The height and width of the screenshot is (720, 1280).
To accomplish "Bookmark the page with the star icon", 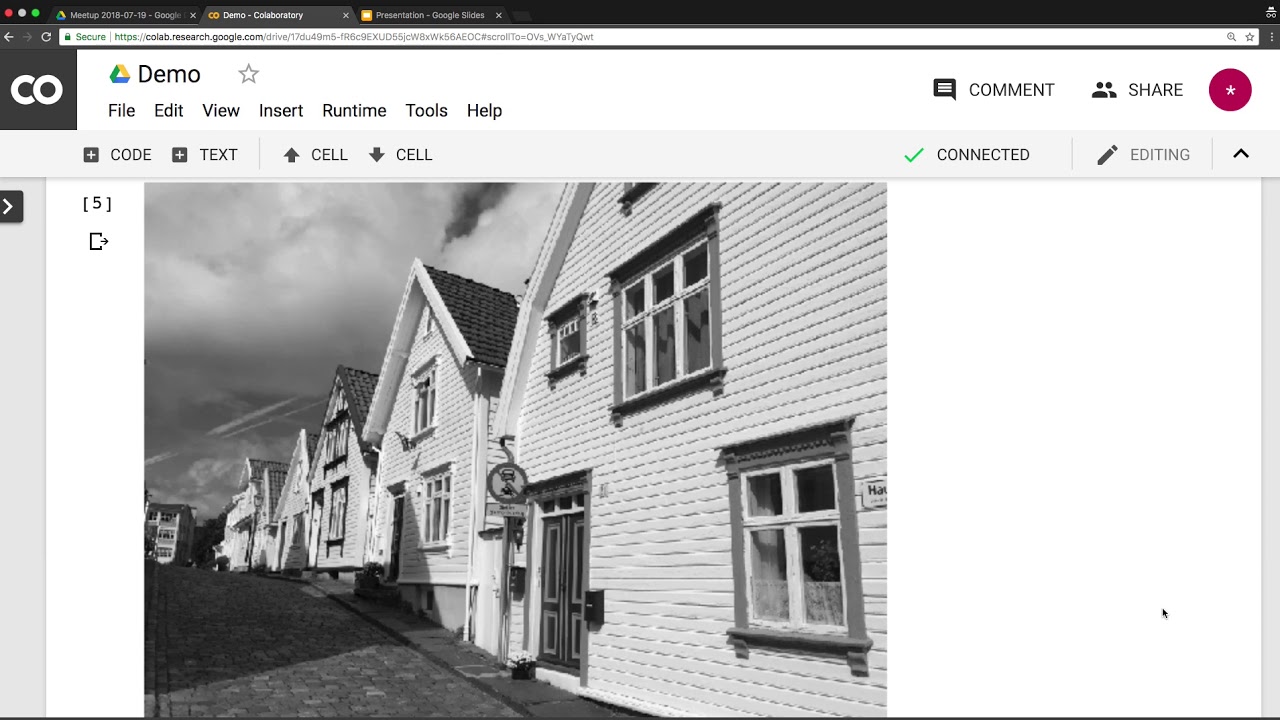I will pos(1249,37).
